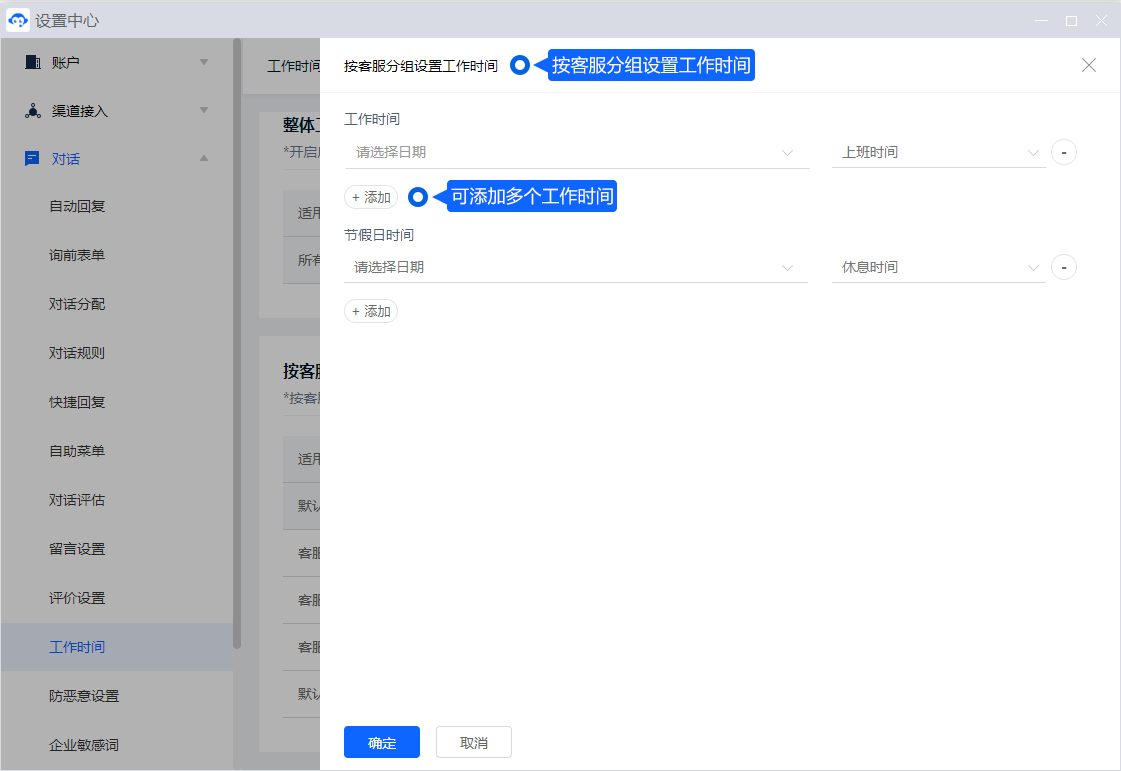
Task: Click the 账户 sidebar icon
Action: tap(33, 62)
